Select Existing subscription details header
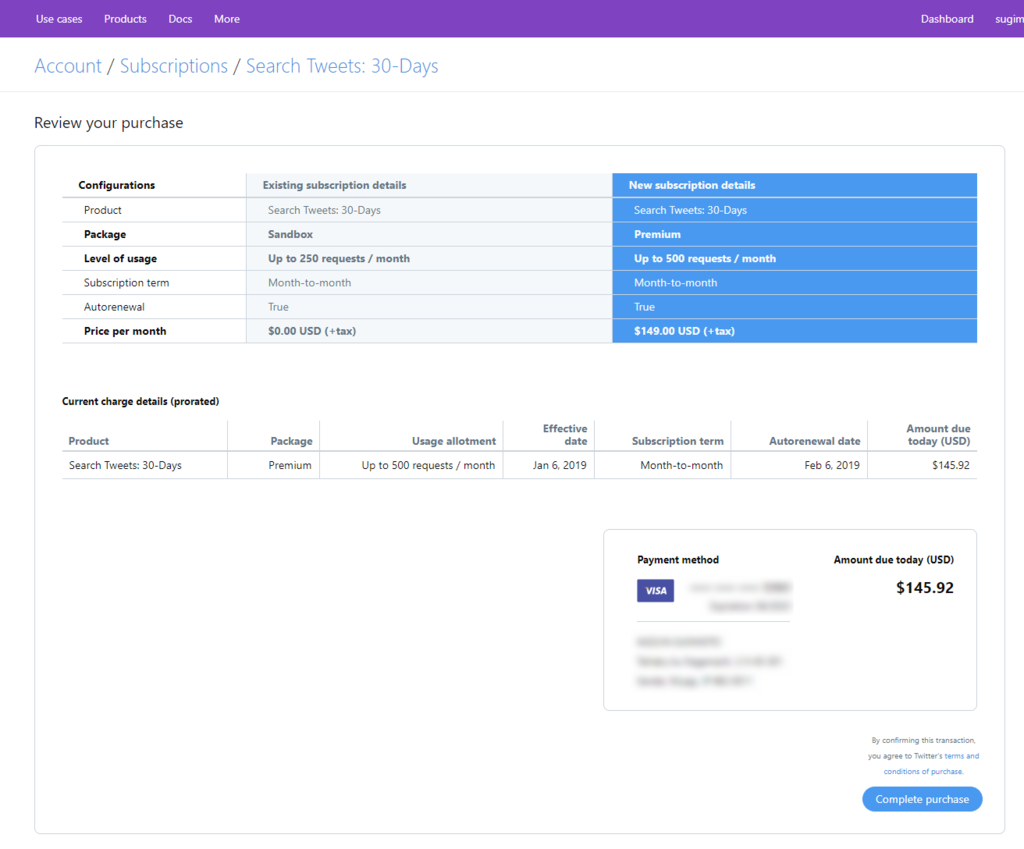Image resolution: width=1024 pixels, height=849 pixels. pos(334,185)
